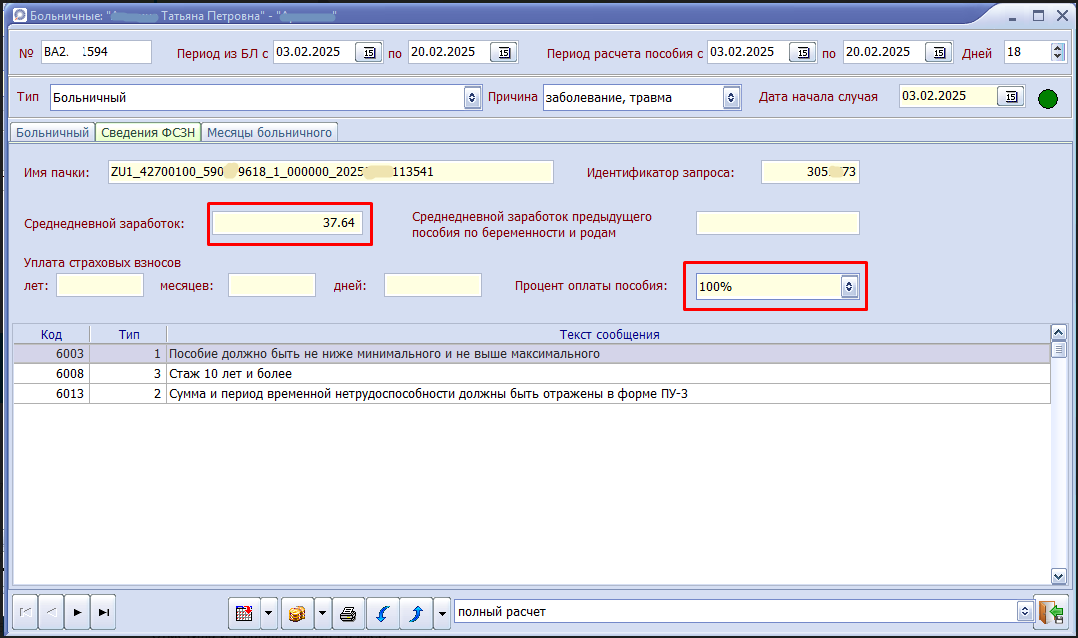This screenshot has height=638, width=1078.
Task: Sort by Текст сообщения column header
Action: tap(608, 334)
